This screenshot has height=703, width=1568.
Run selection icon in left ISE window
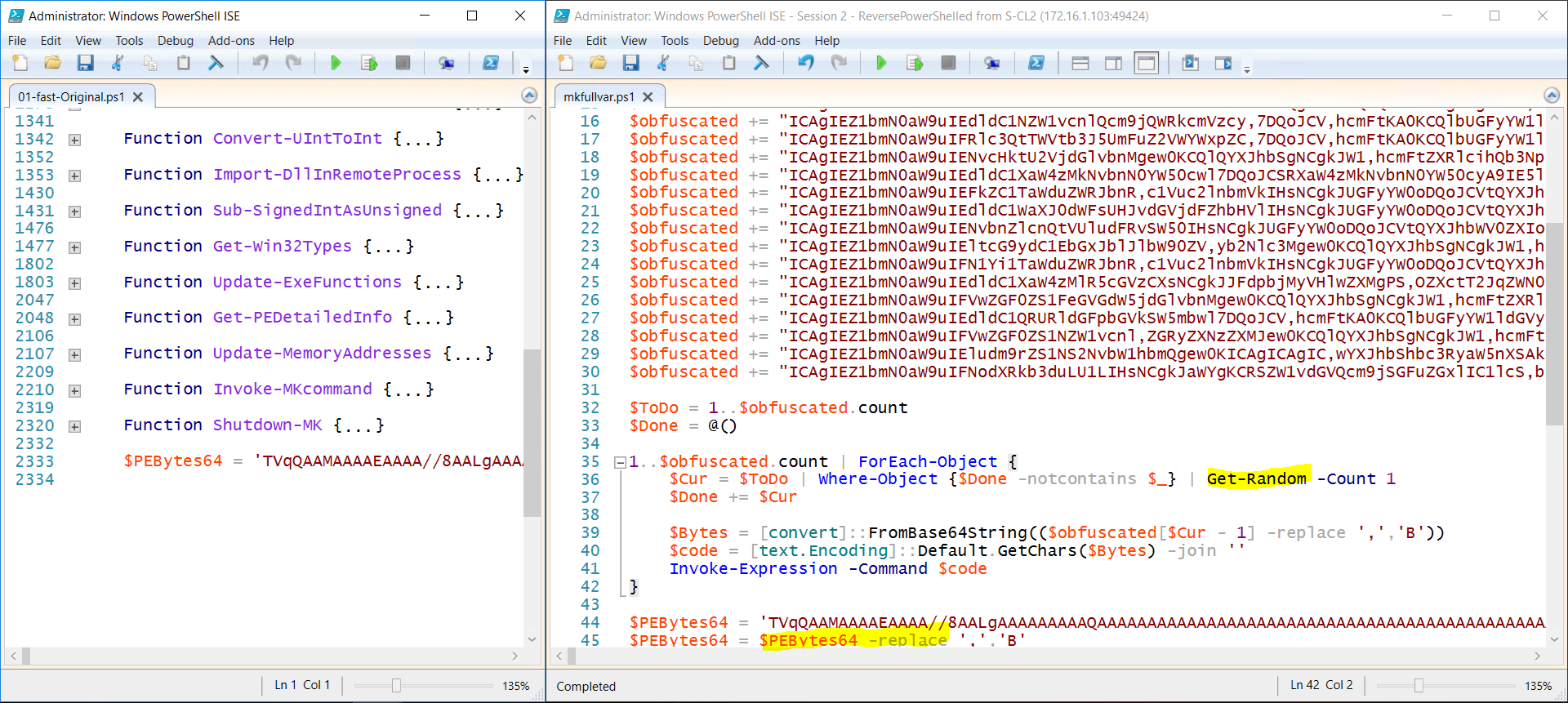(x=369, y=63)
